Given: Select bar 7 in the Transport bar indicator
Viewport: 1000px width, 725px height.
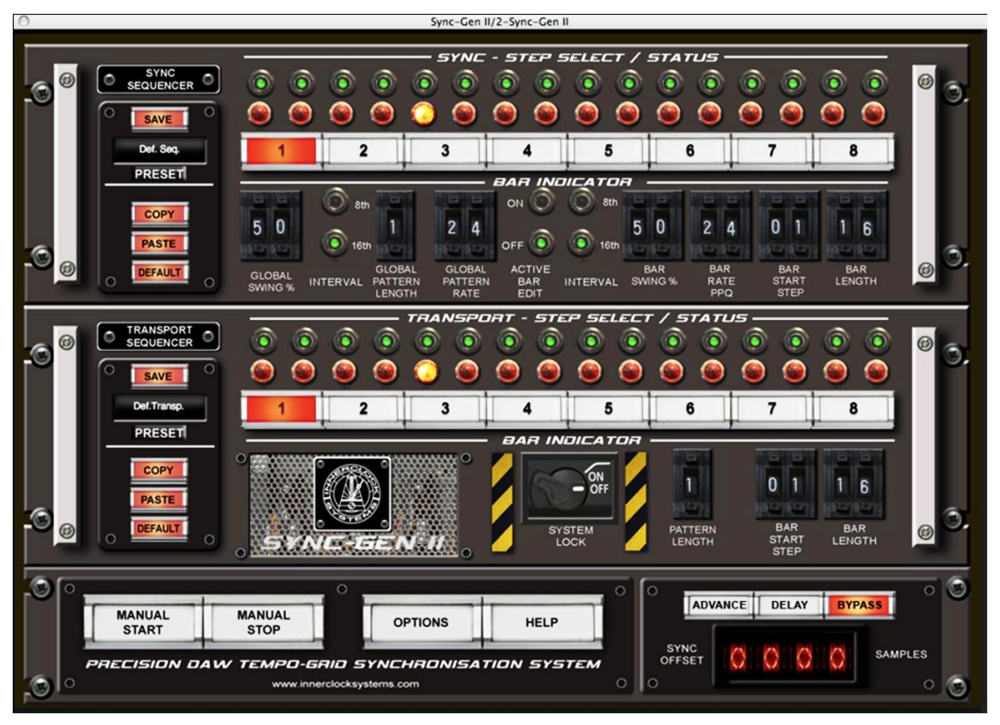Looking at the screenshot, I should click(x=771, y=409).
